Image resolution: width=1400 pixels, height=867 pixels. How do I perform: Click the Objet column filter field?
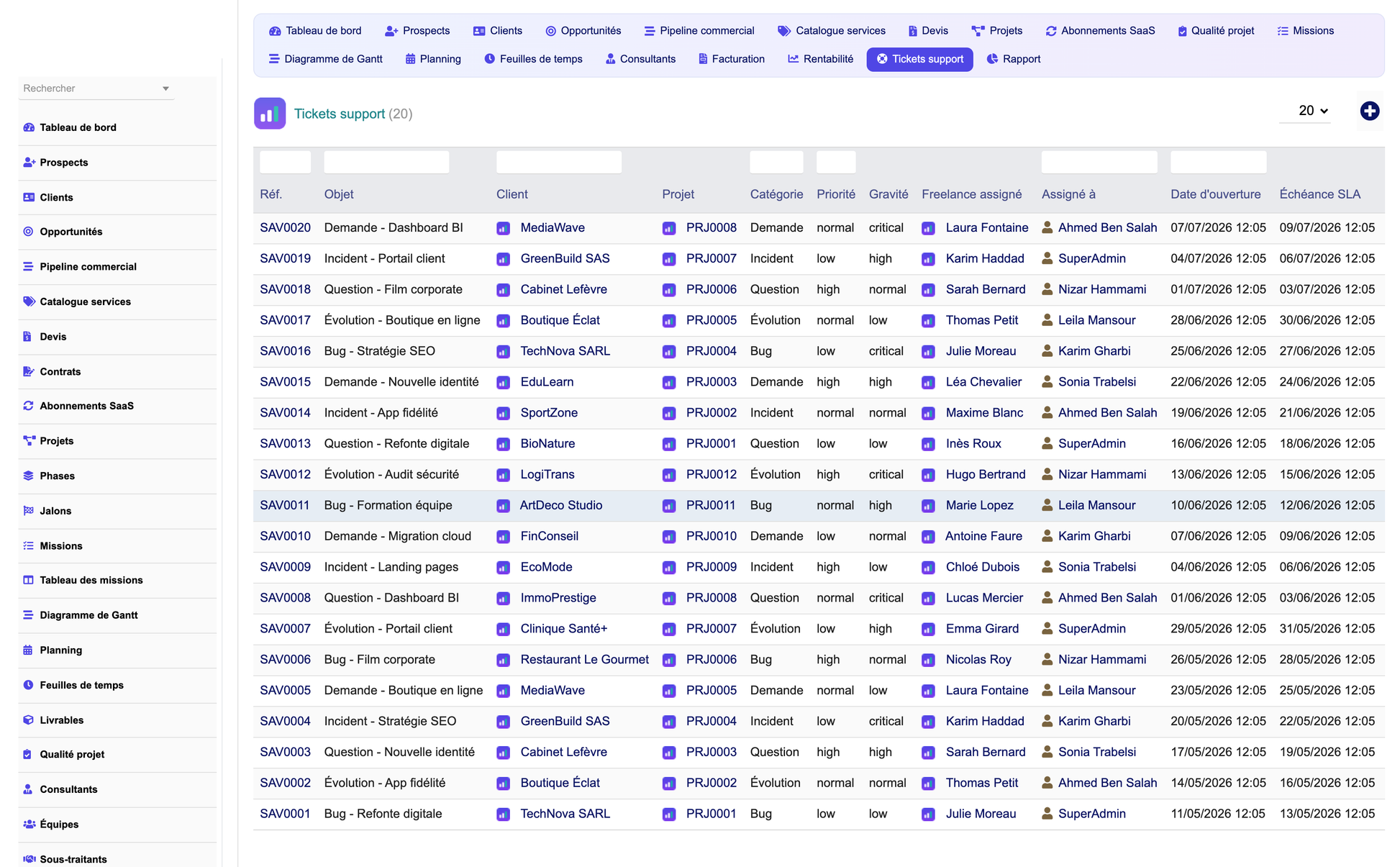click(x=386, y=162)
